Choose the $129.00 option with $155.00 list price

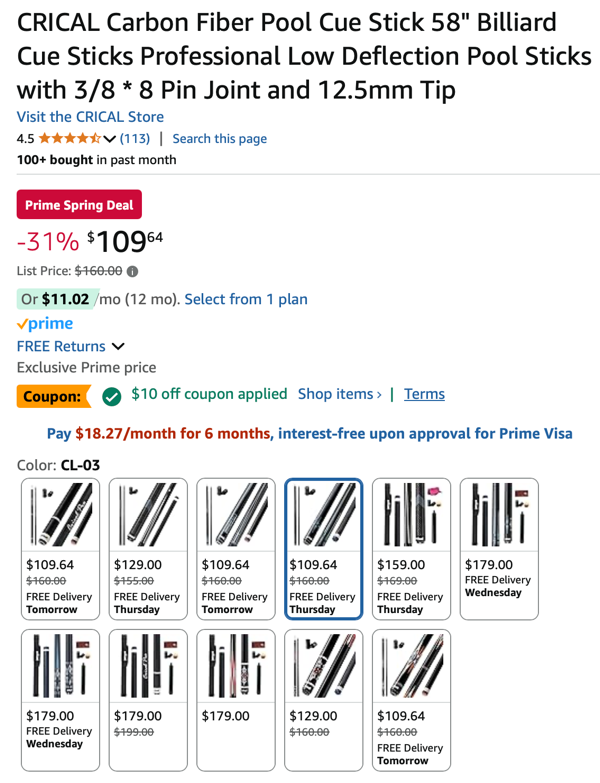[148, 548]
